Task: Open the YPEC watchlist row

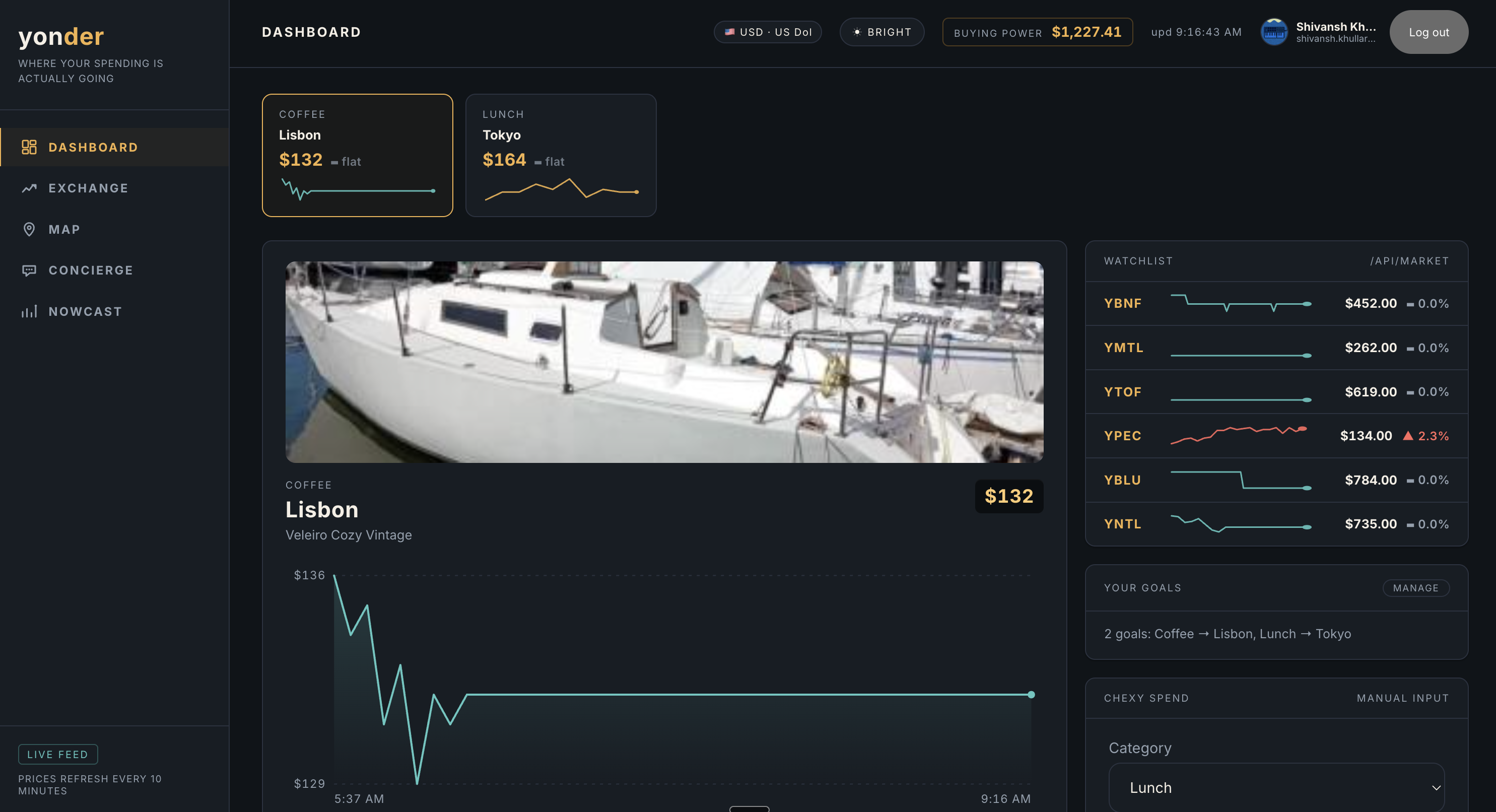Action: coord(1276,436)
